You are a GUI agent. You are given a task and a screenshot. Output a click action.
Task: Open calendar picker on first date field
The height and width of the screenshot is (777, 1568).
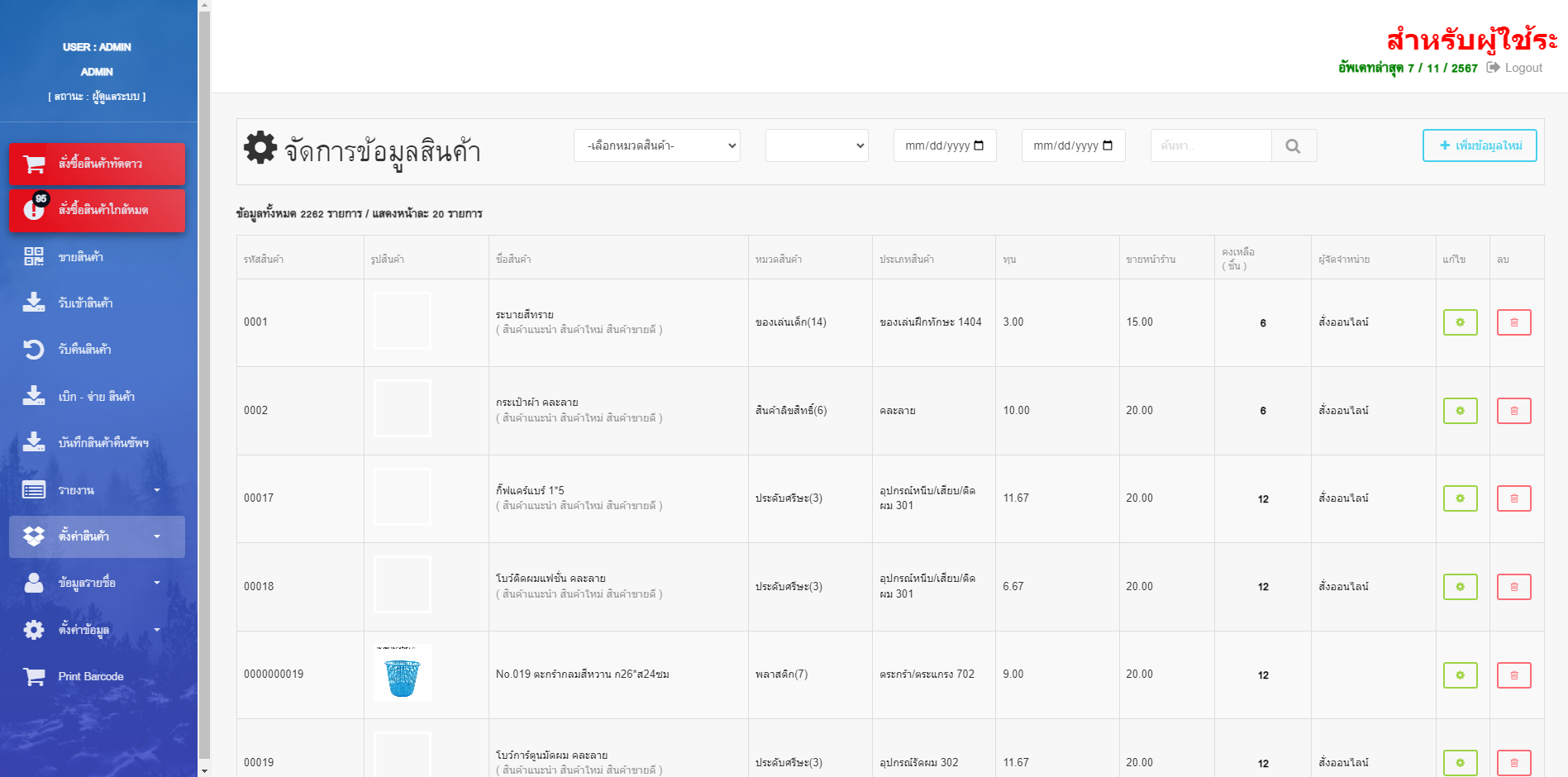coord(979,145)
